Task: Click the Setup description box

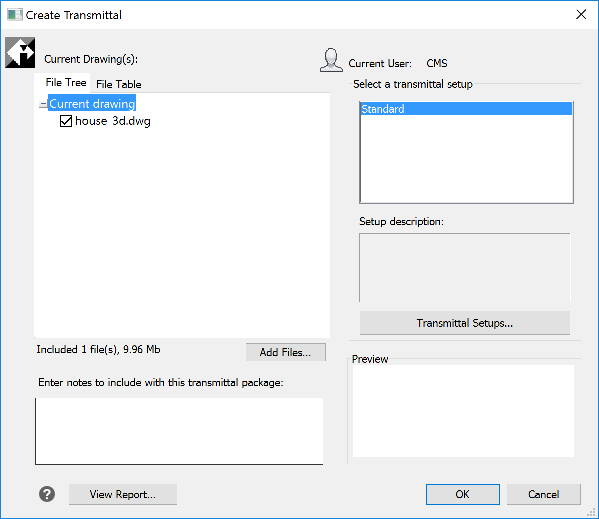Action: (465, 268)
